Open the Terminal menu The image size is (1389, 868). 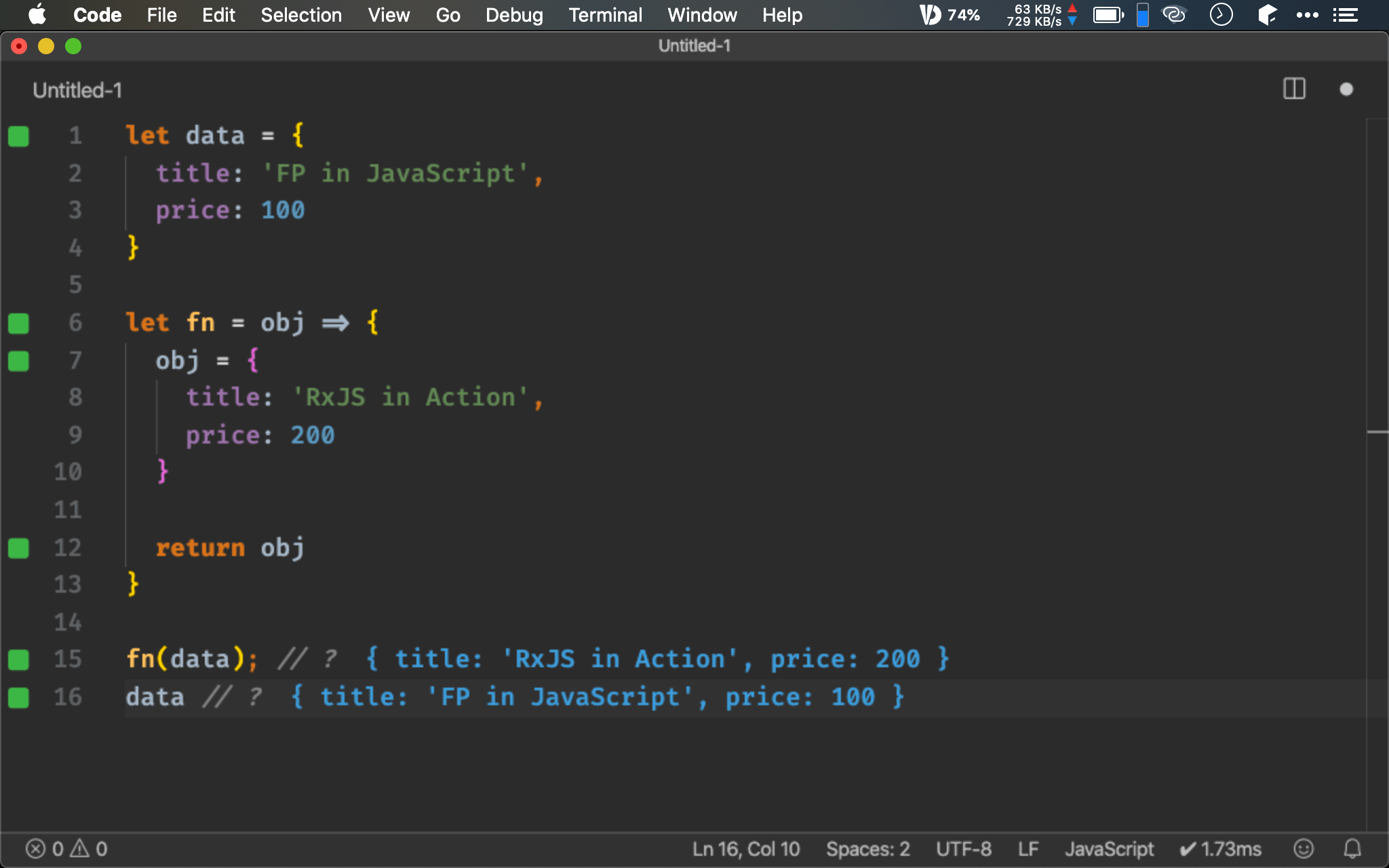605,15
